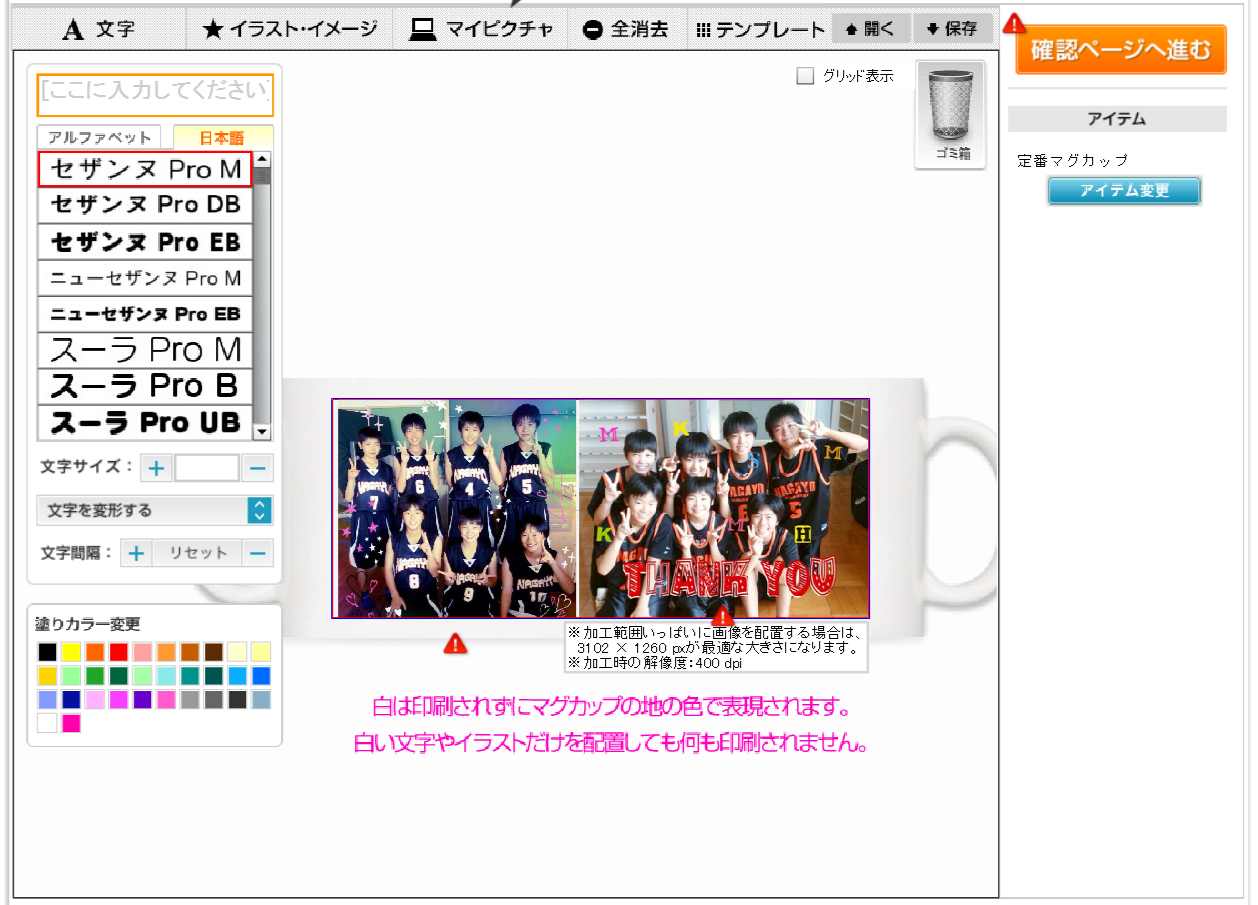Click 確認ページへ進む button
This screenshot has width=1258, height=905.
[x=1121, y=49]
